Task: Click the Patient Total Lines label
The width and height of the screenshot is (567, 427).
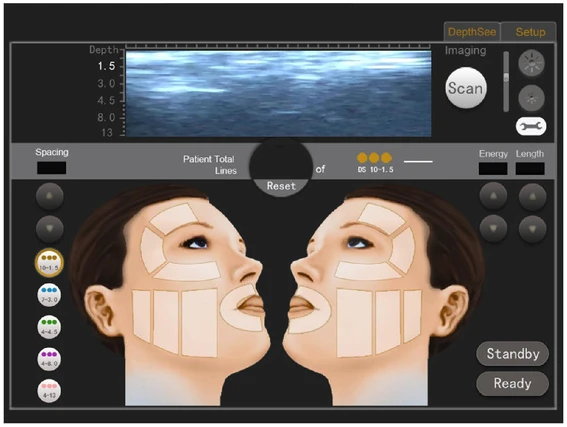Action: (x=210, y=165)
